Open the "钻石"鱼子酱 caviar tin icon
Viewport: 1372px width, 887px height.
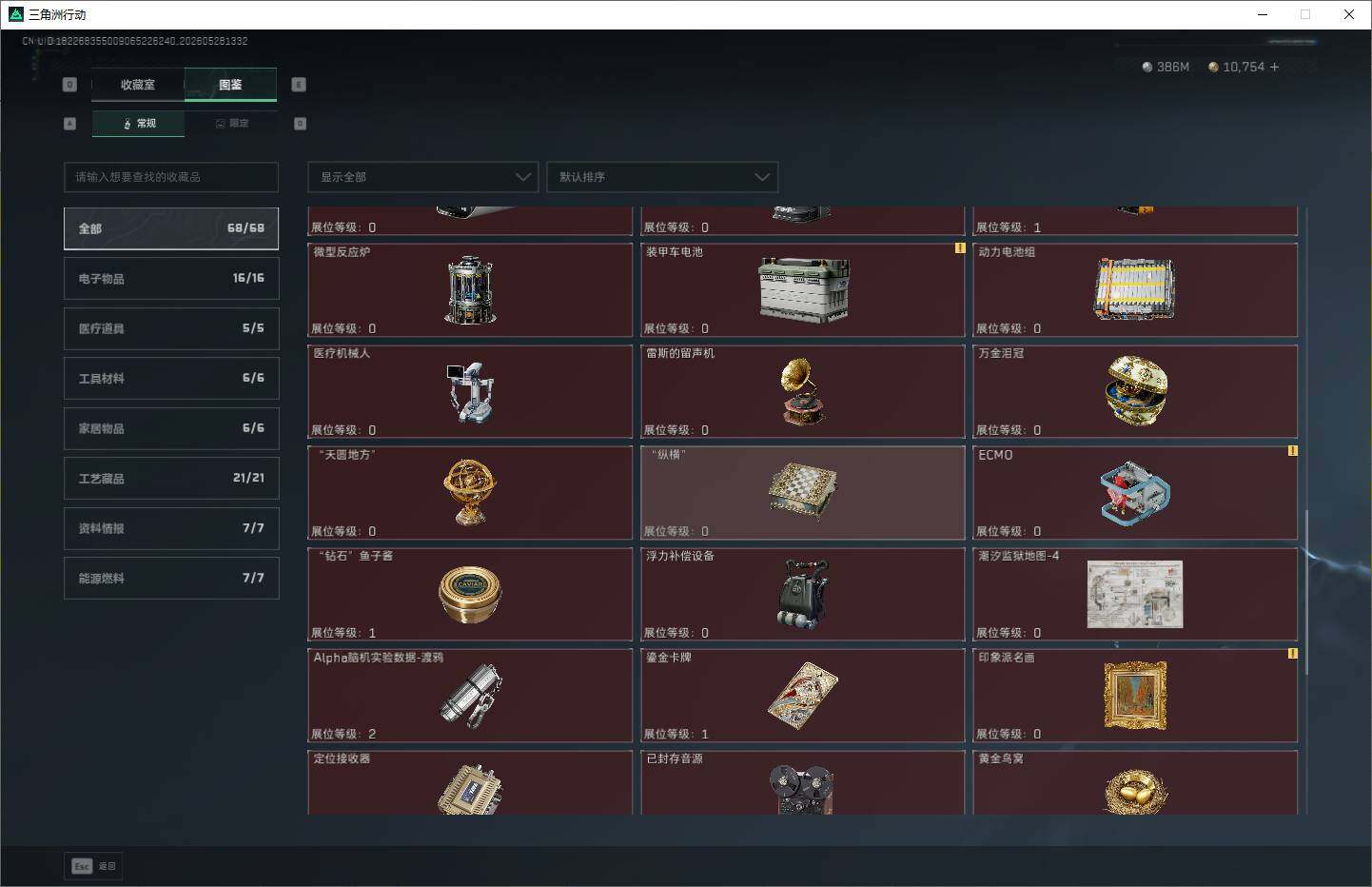click(470, 594)
